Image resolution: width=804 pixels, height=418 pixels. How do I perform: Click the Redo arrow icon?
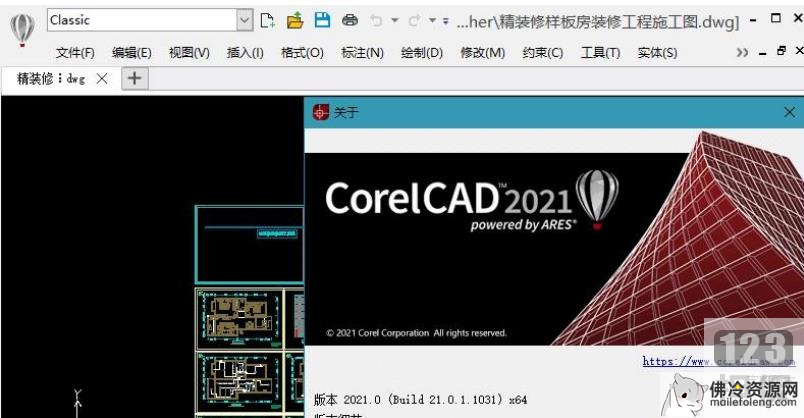tap(414, 20)
